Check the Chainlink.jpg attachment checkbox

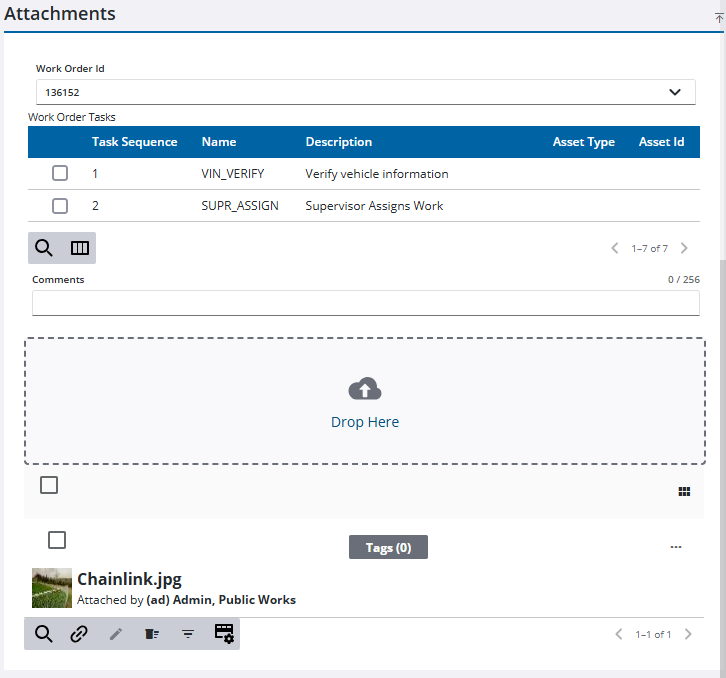(x=57, y=540)
